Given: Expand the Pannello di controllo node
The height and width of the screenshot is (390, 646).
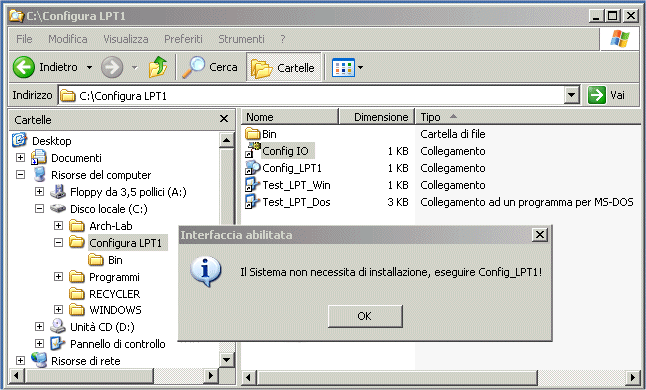Looking at the screenshot, I should click(39, 343).
